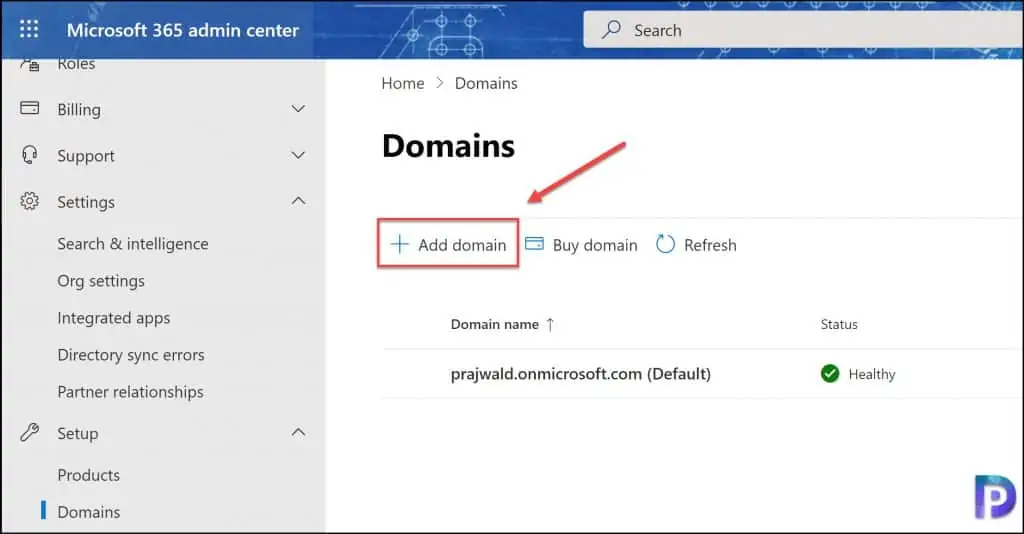Click the Refresh button label
1024x534 pixels.
[710, 245]
